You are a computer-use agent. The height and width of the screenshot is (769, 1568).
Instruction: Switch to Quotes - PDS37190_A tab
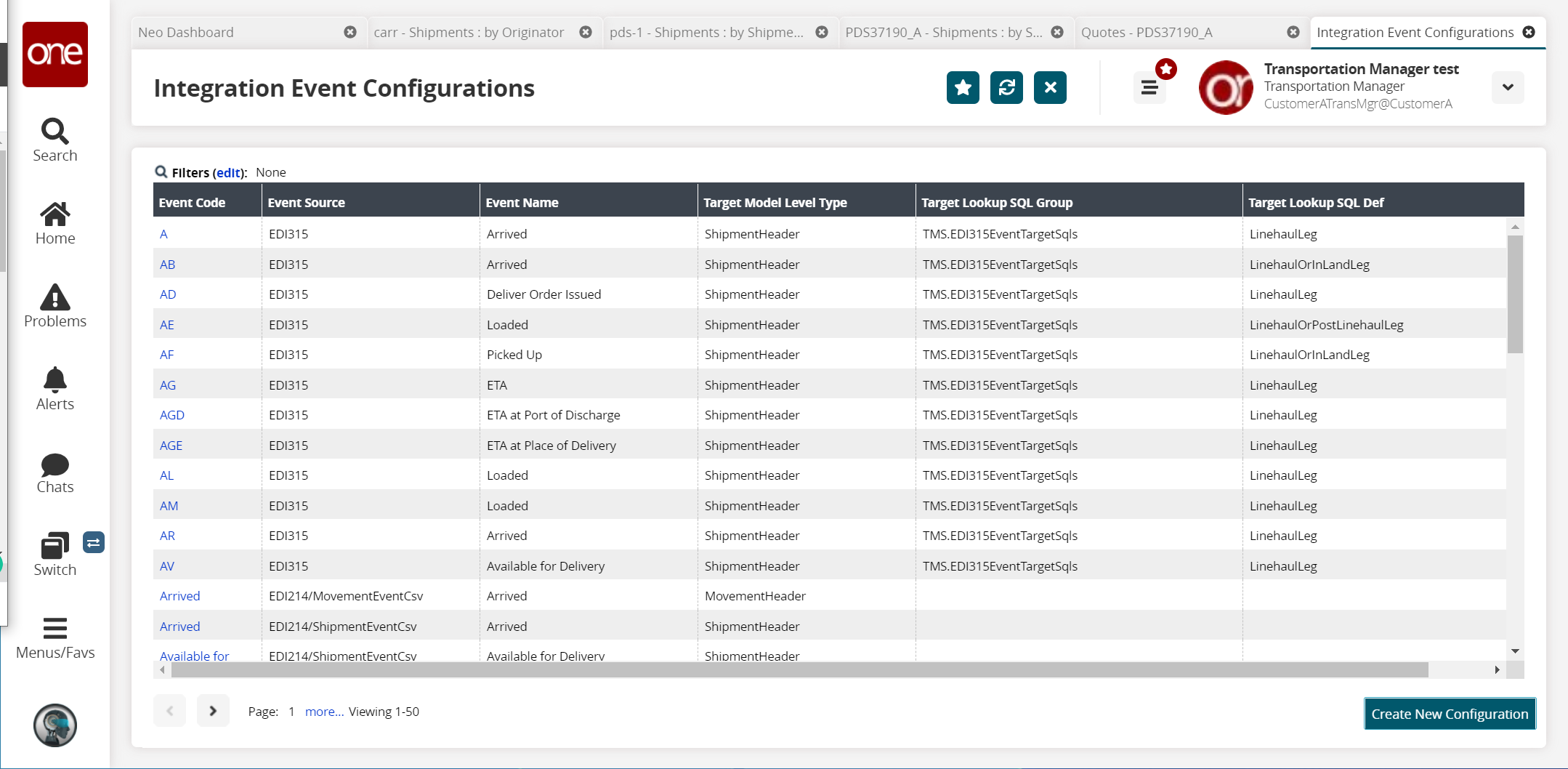(1147, 33)
